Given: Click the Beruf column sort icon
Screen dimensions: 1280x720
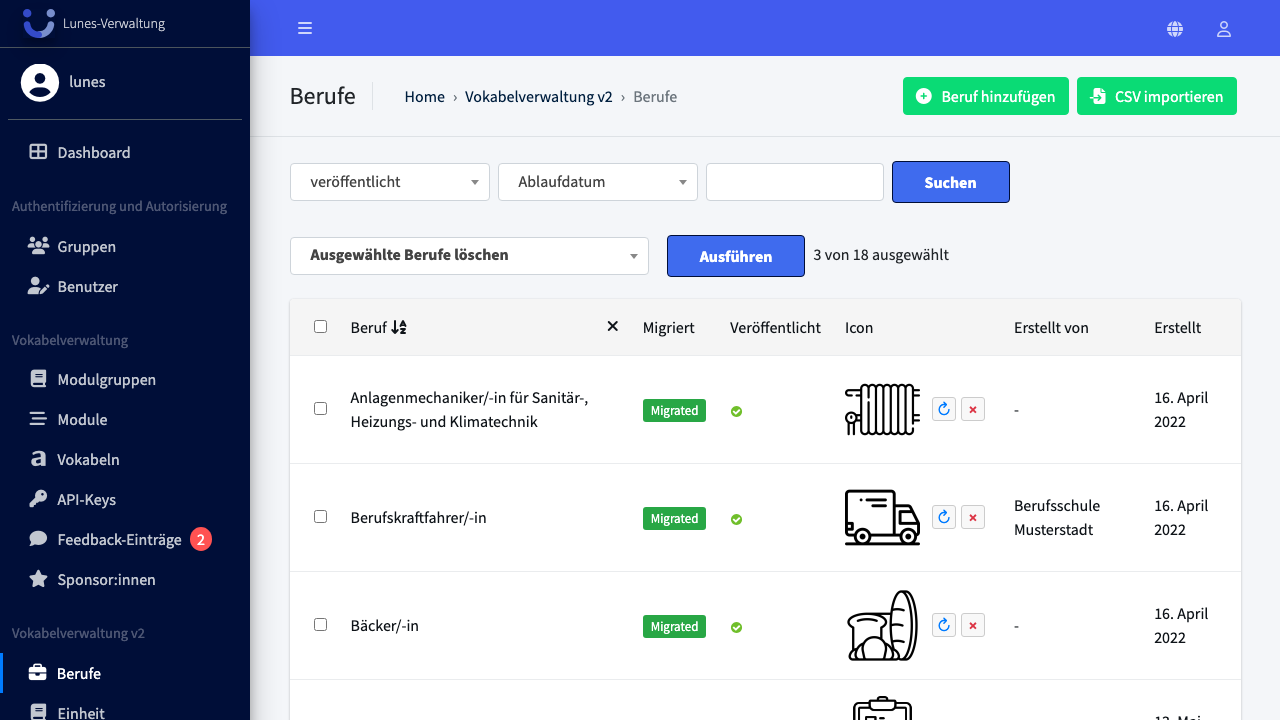Looking at the screenshot, I should click(x=399, y=327).
